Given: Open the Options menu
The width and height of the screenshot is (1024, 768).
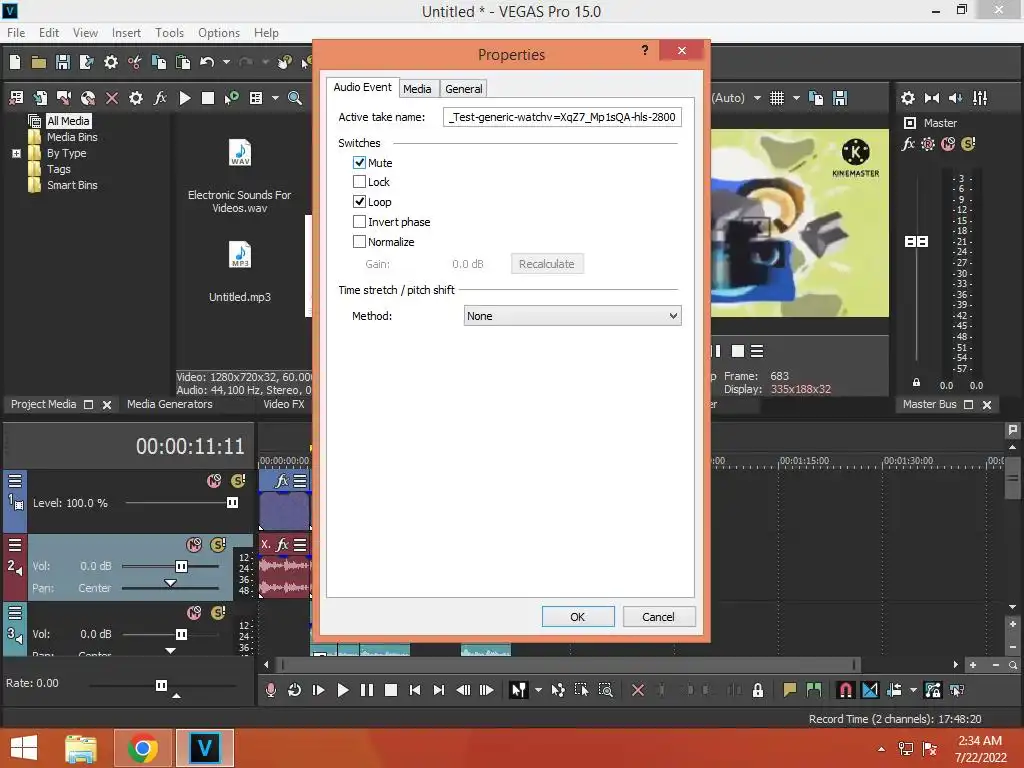Looking at the screenshot, I should click(219, 33).
